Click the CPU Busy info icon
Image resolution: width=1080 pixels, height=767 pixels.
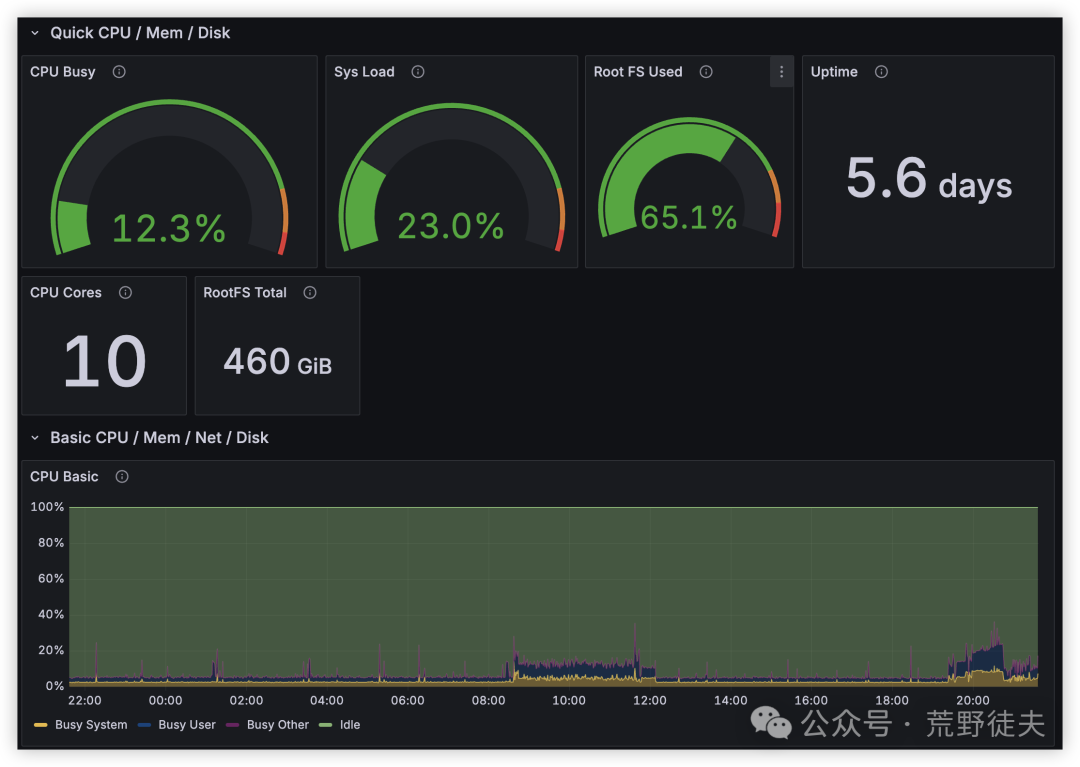point(119,72)
